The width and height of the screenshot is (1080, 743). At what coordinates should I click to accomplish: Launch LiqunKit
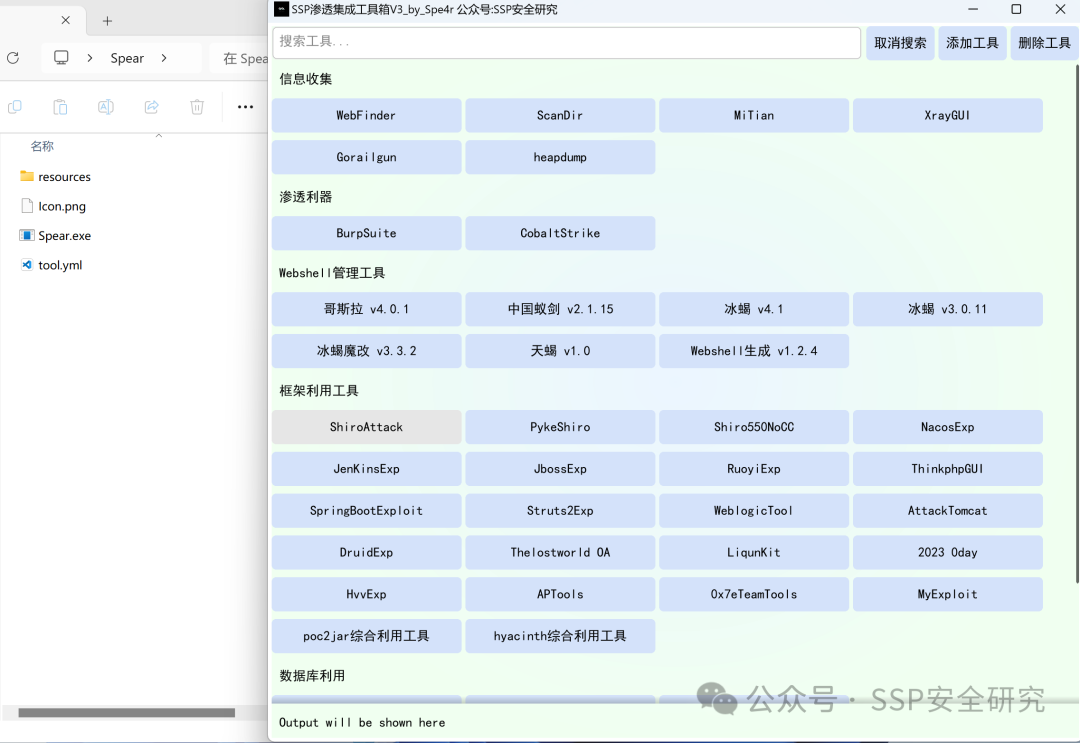[x=754, y=552]
